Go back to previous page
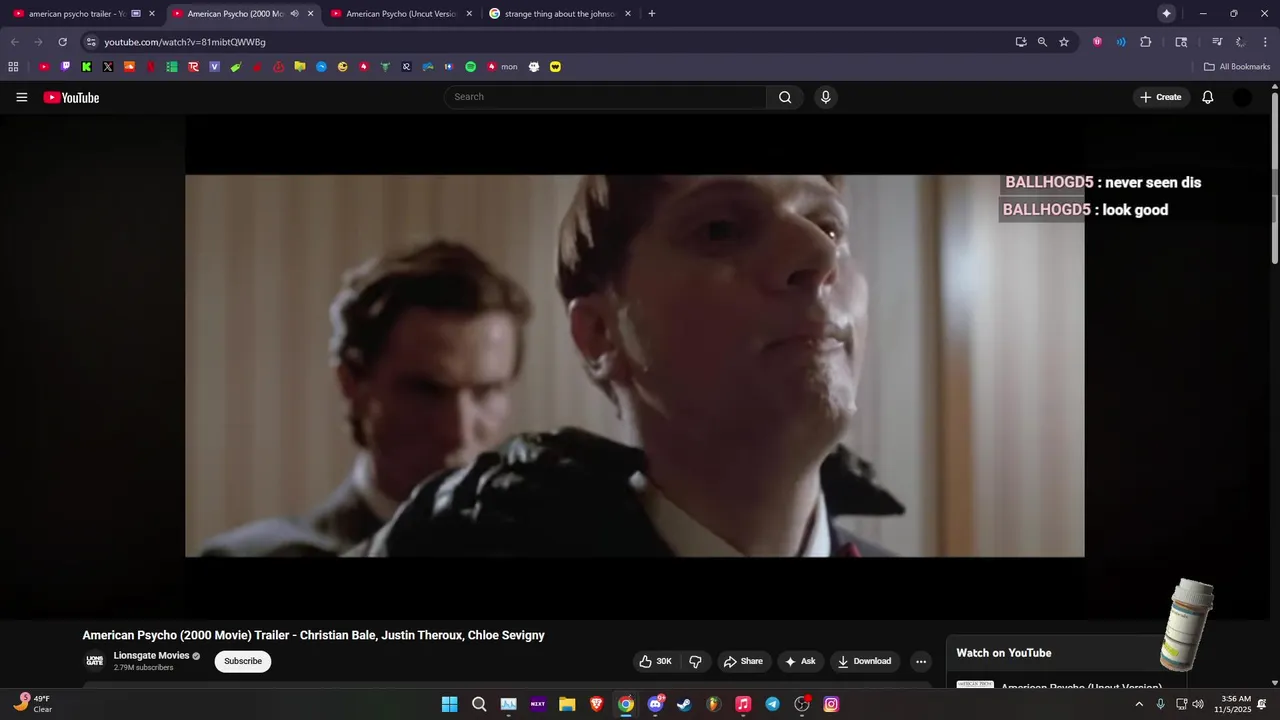 [14, 42]
